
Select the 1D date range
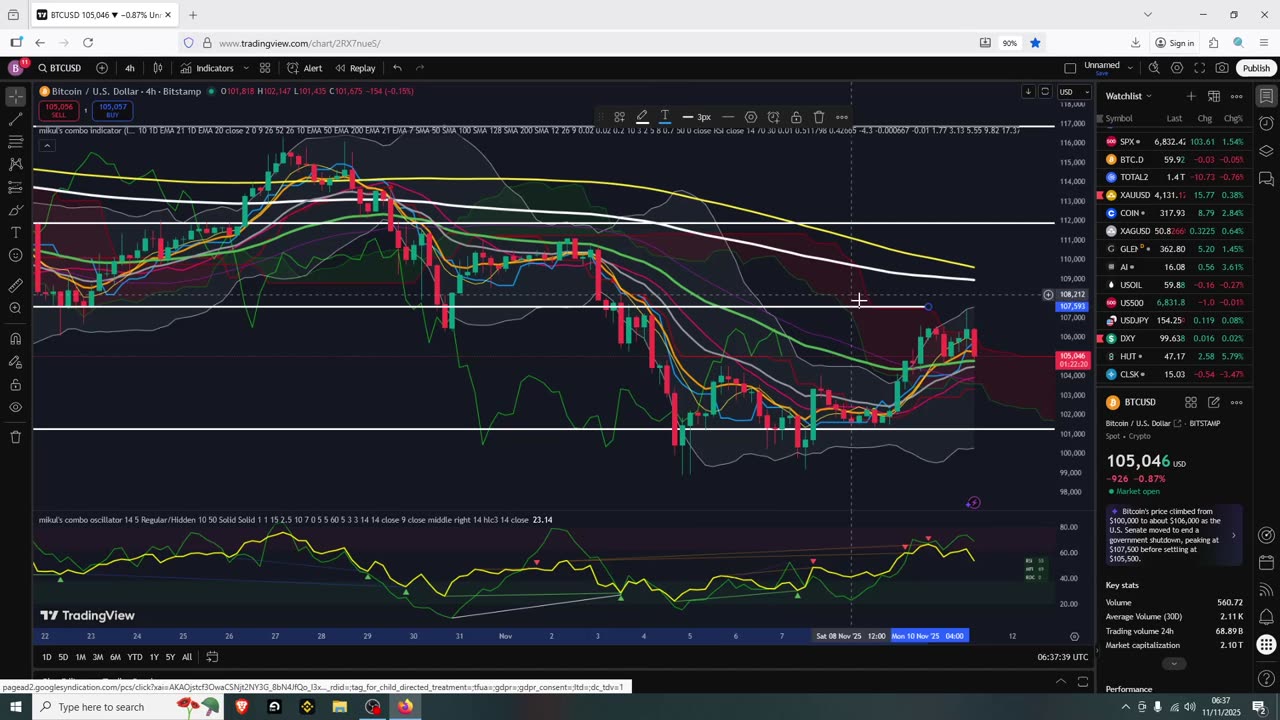point(46,657)
